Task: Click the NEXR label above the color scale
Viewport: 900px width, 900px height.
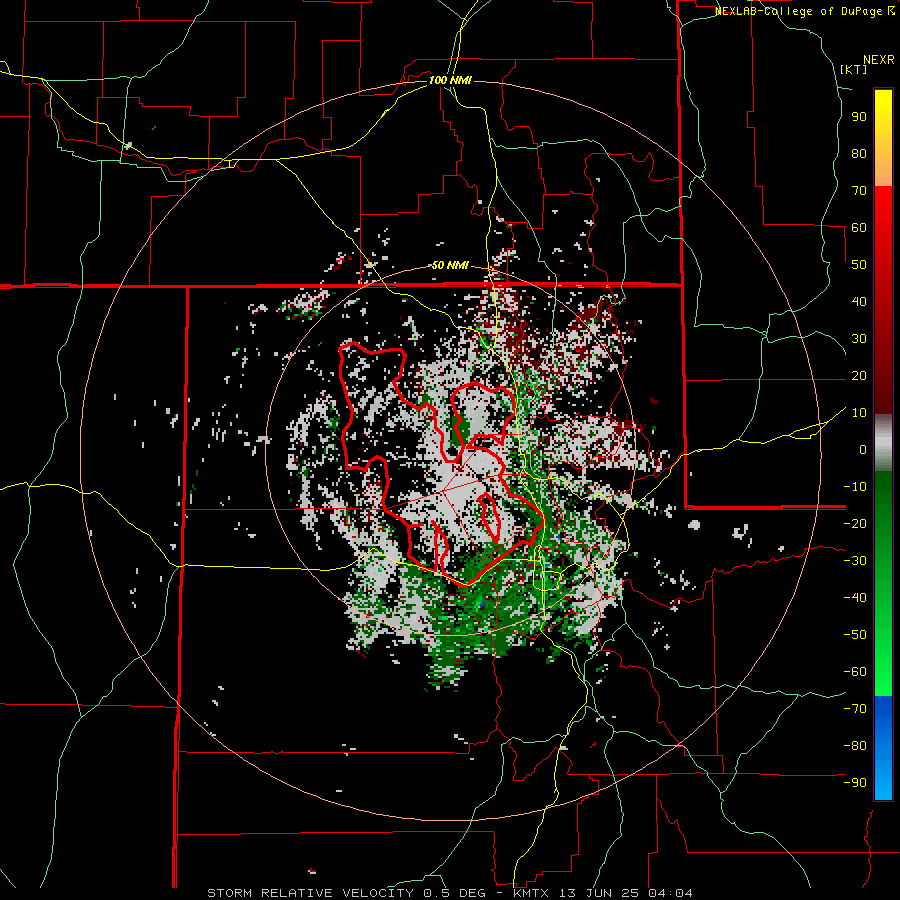Action: pyautogui.click(x=879, y=60)
